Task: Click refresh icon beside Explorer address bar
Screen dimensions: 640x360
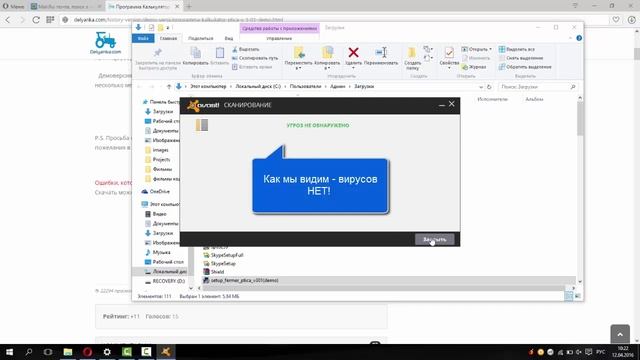Action: point(489,87)
